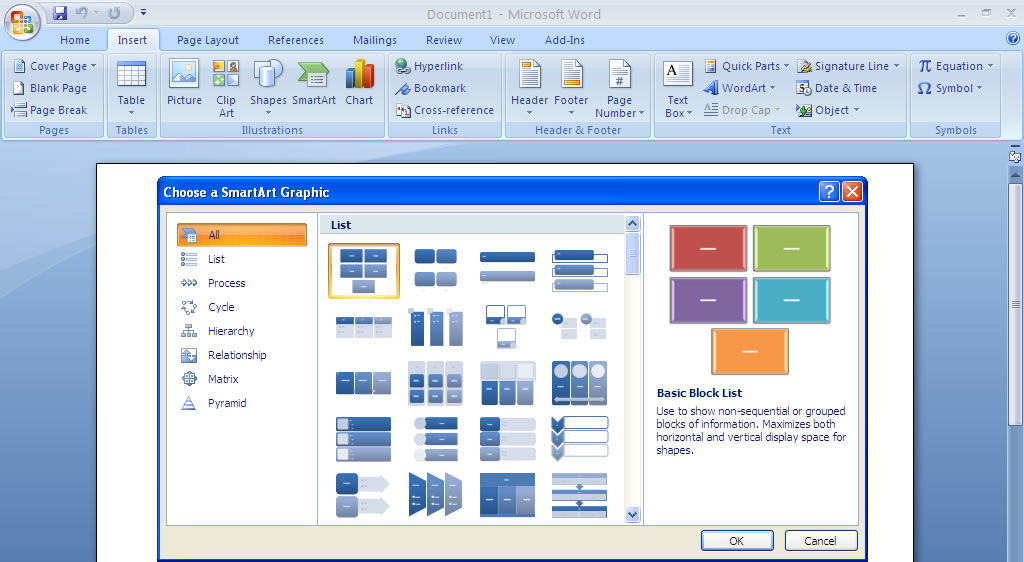Select the Hierarchy category in list

click(x=231, y=331)
